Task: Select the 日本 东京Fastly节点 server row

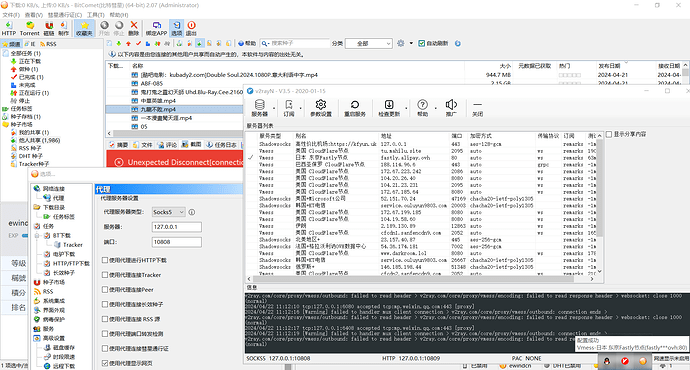Action: pos(422,158)
